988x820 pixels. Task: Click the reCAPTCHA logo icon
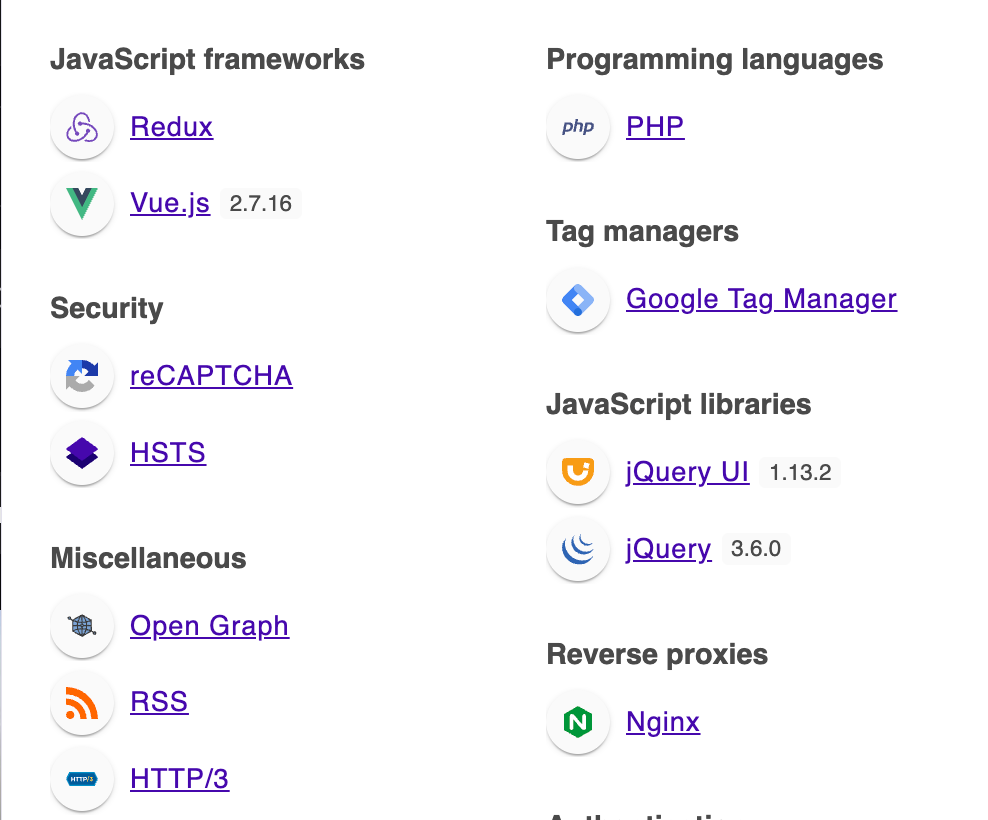[82, 376]
